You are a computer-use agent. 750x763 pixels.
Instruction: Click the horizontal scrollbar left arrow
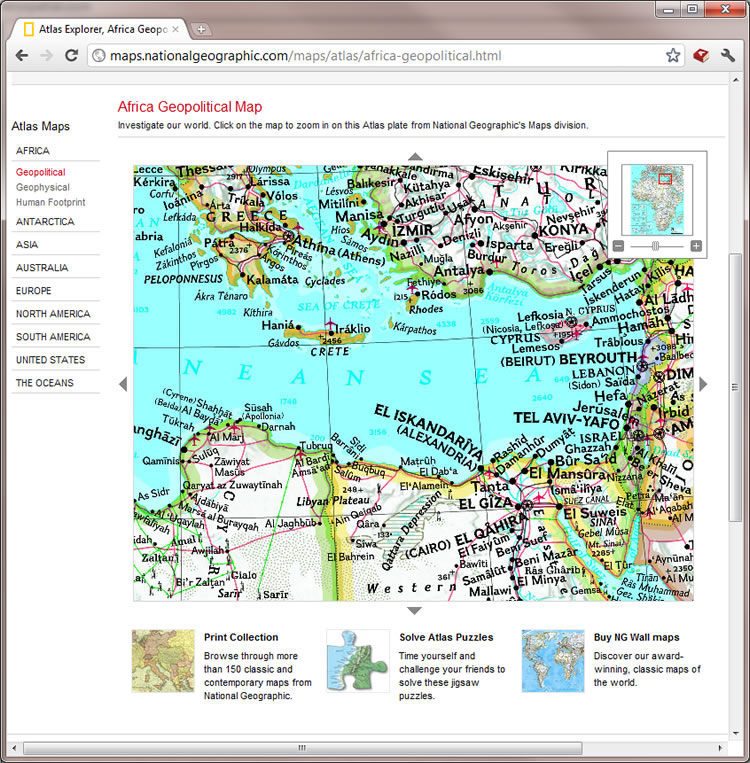point(14,748)
